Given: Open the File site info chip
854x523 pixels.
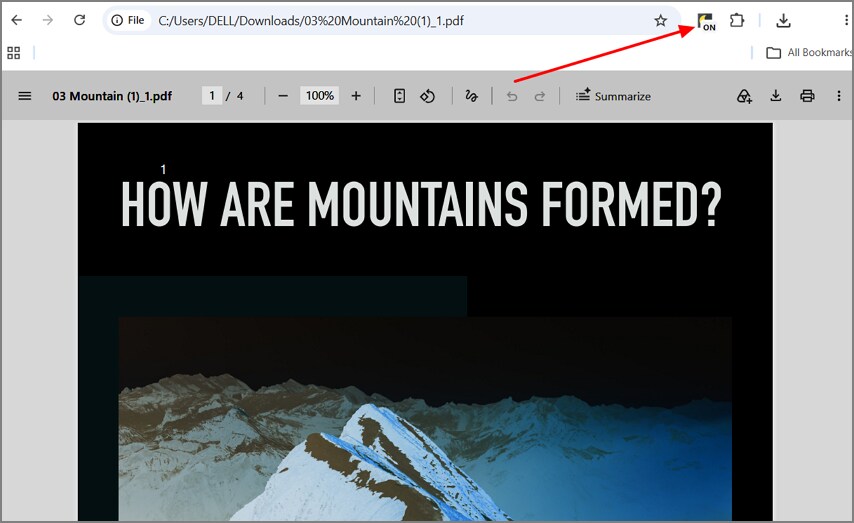Looking at the screenshot, I should (x=128, y=21).
